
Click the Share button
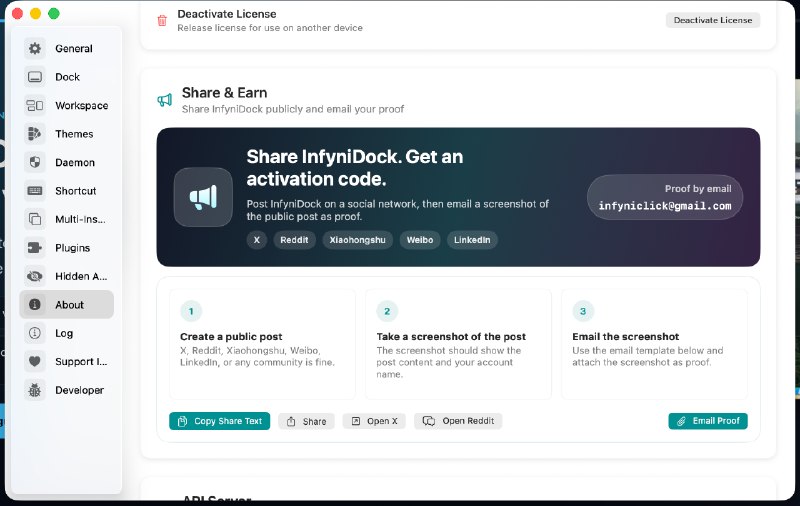pyautogui.click(x=306, y=421)
